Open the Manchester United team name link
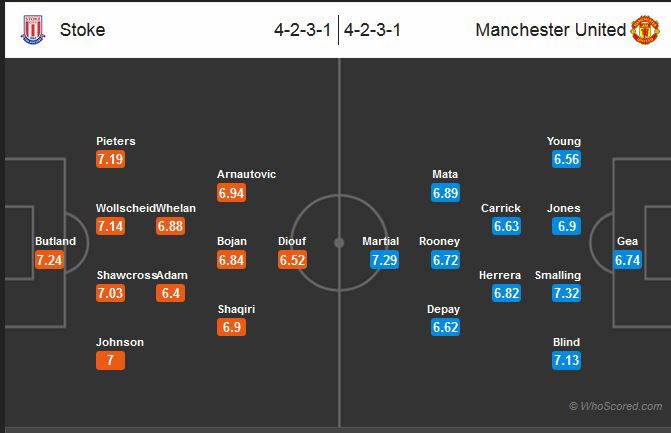 [x=550, y=30]
